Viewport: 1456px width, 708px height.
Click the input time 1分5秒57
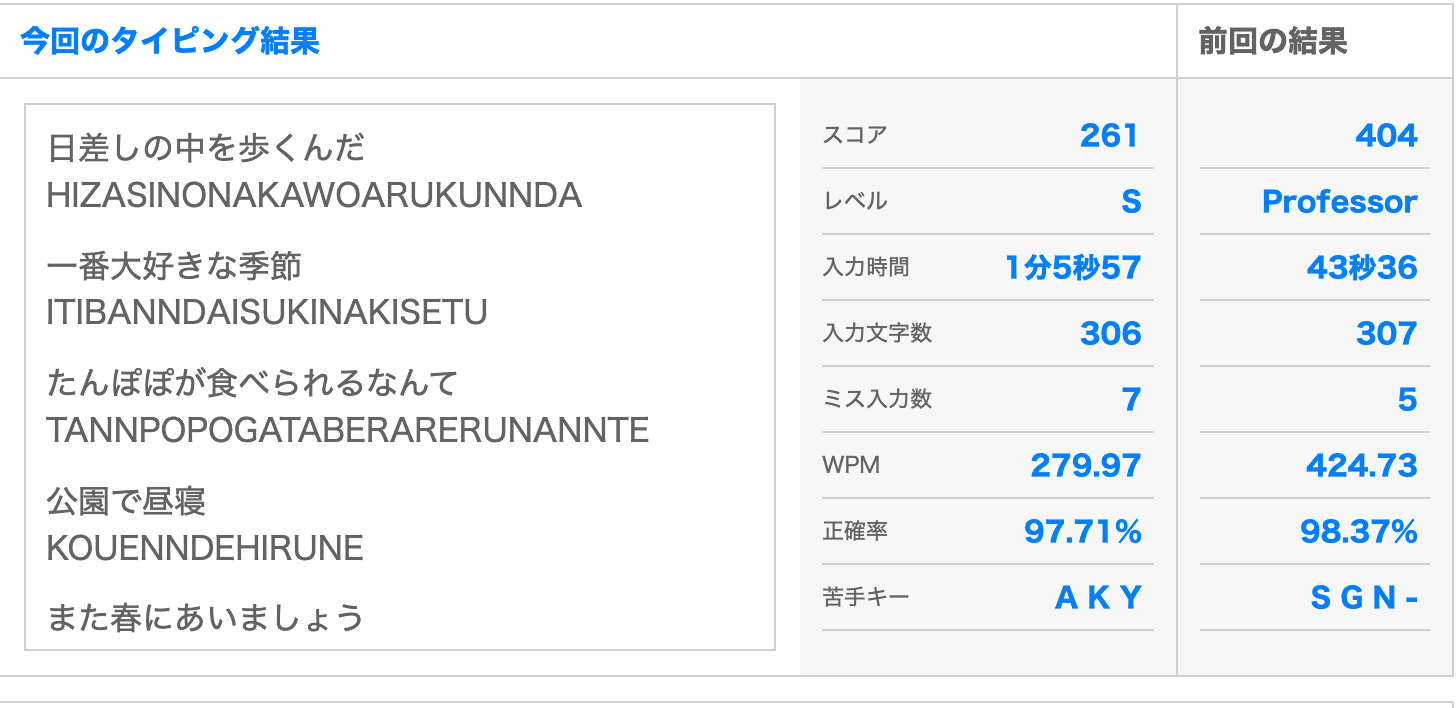coord(1073,267)
